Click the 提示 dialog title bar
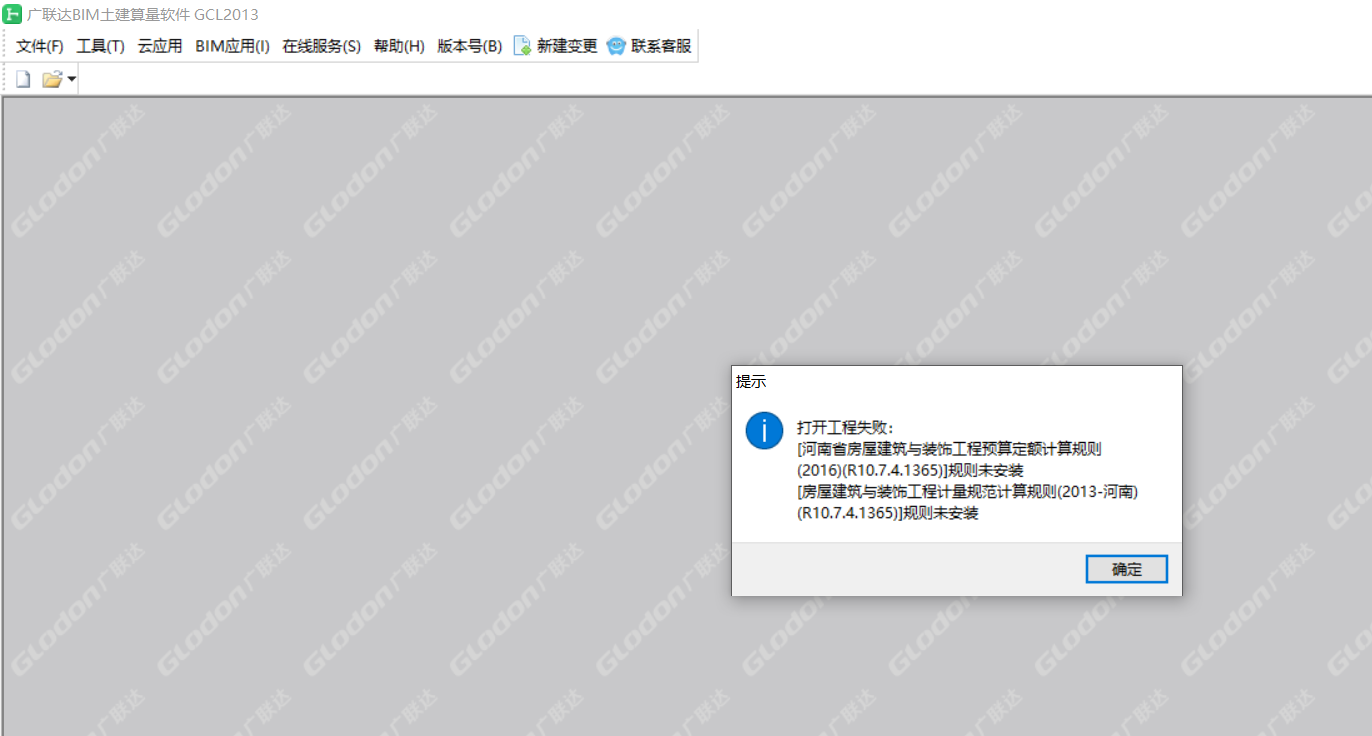Screen dimensions: 1372x736 click(x=956, y=382)
